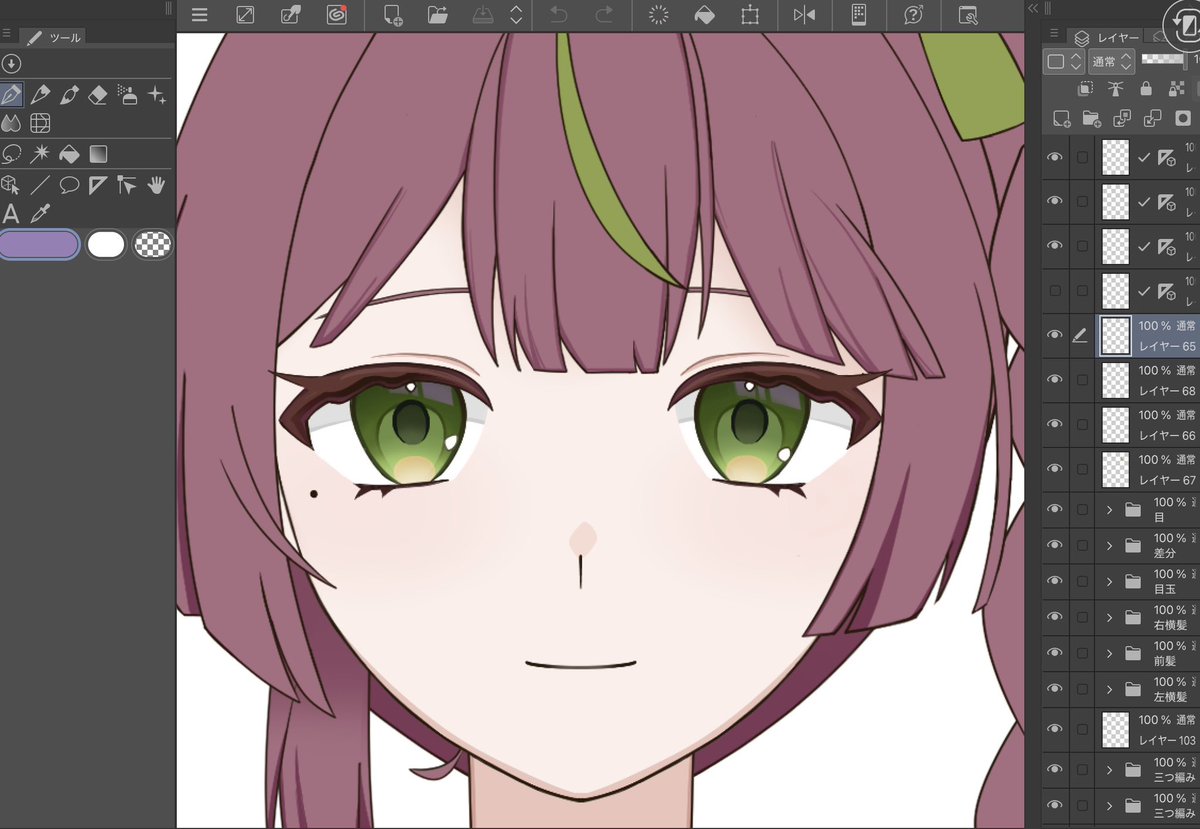Select the Hand move tool
Screen dimensions: 1200x829
156,184
